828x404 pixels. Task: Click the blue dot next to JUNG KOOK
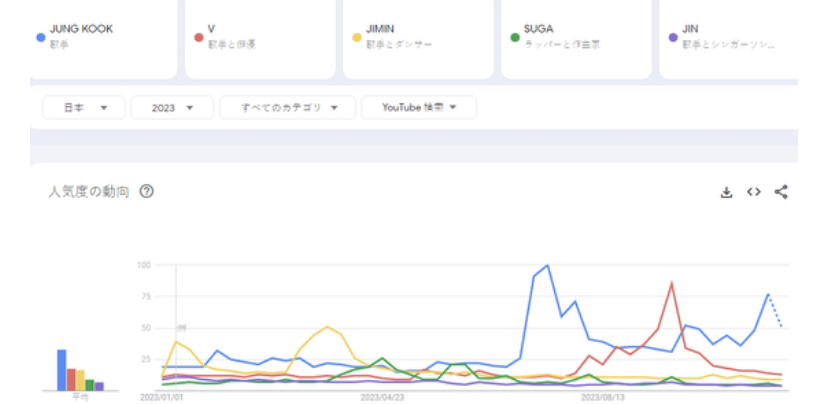(40, 37)
